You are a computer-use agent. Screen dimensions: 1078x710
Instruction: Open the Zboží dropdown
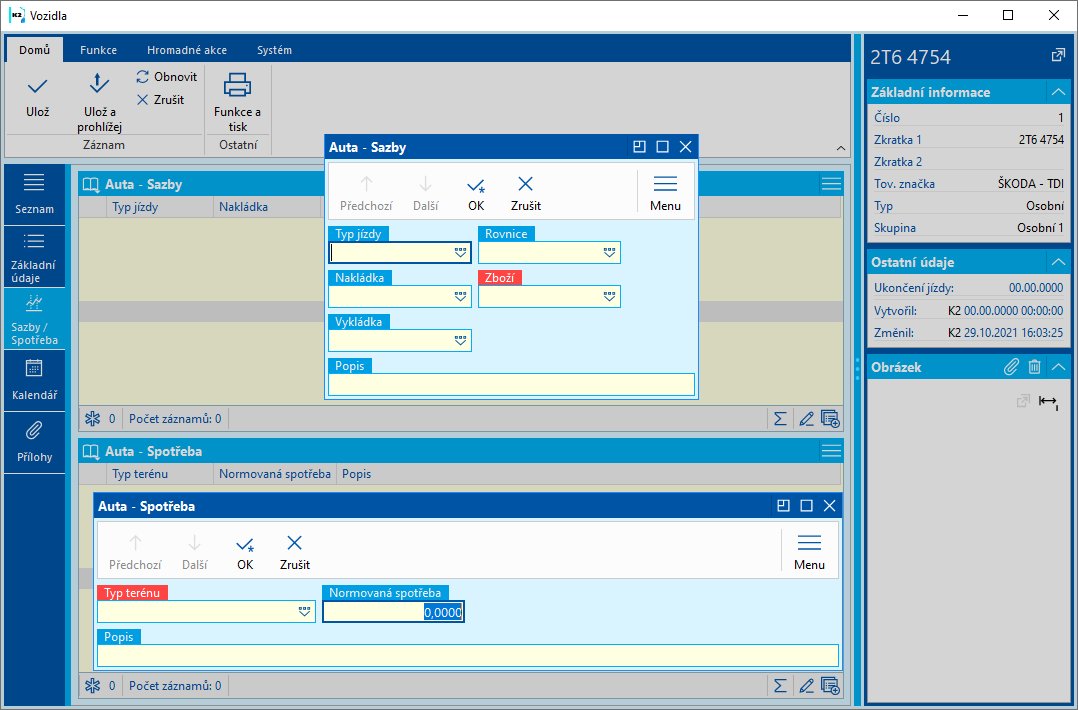[x=609, y=297]
